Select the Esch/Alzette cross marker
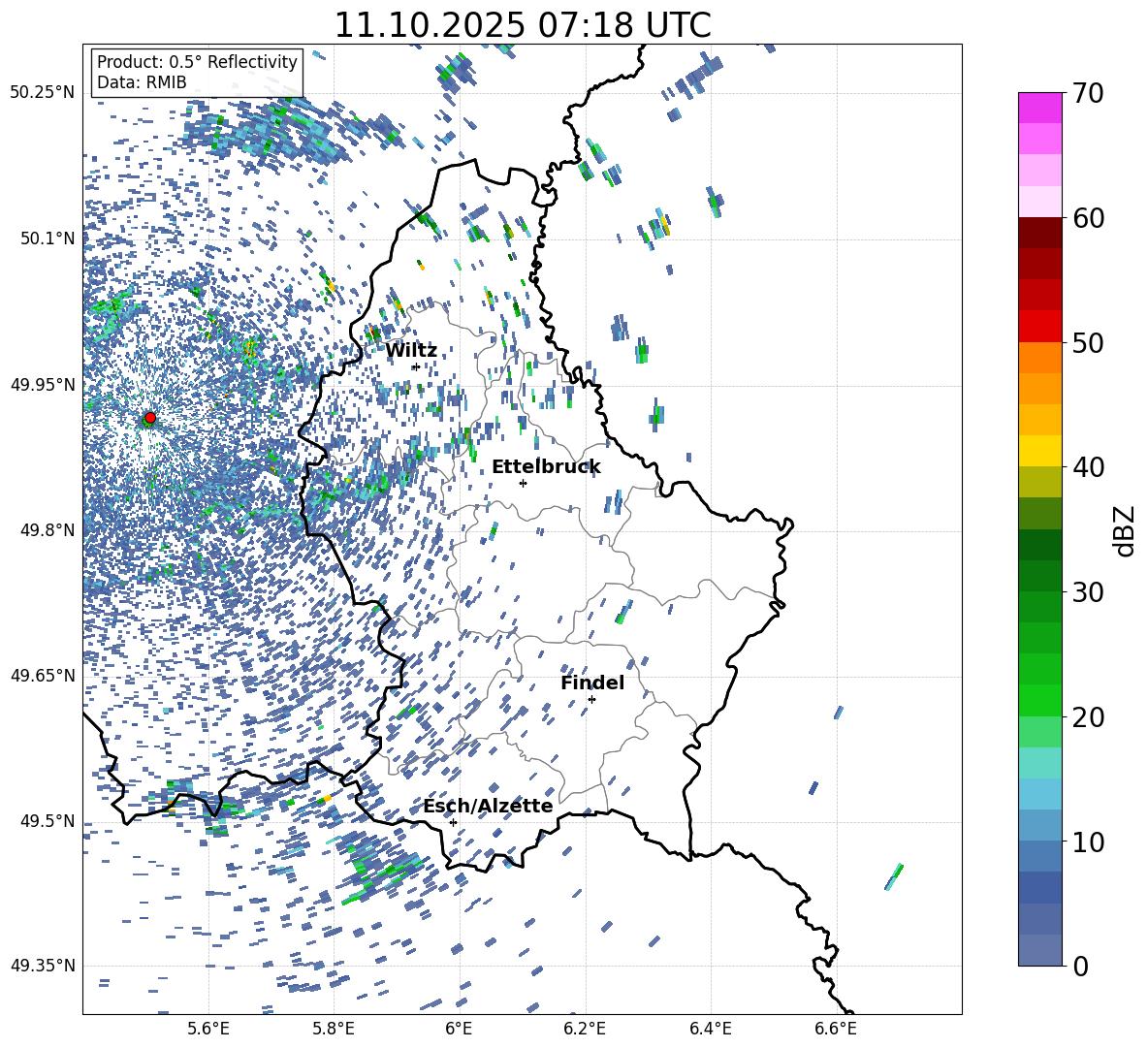1148x1048 pixels. point(453,822)
